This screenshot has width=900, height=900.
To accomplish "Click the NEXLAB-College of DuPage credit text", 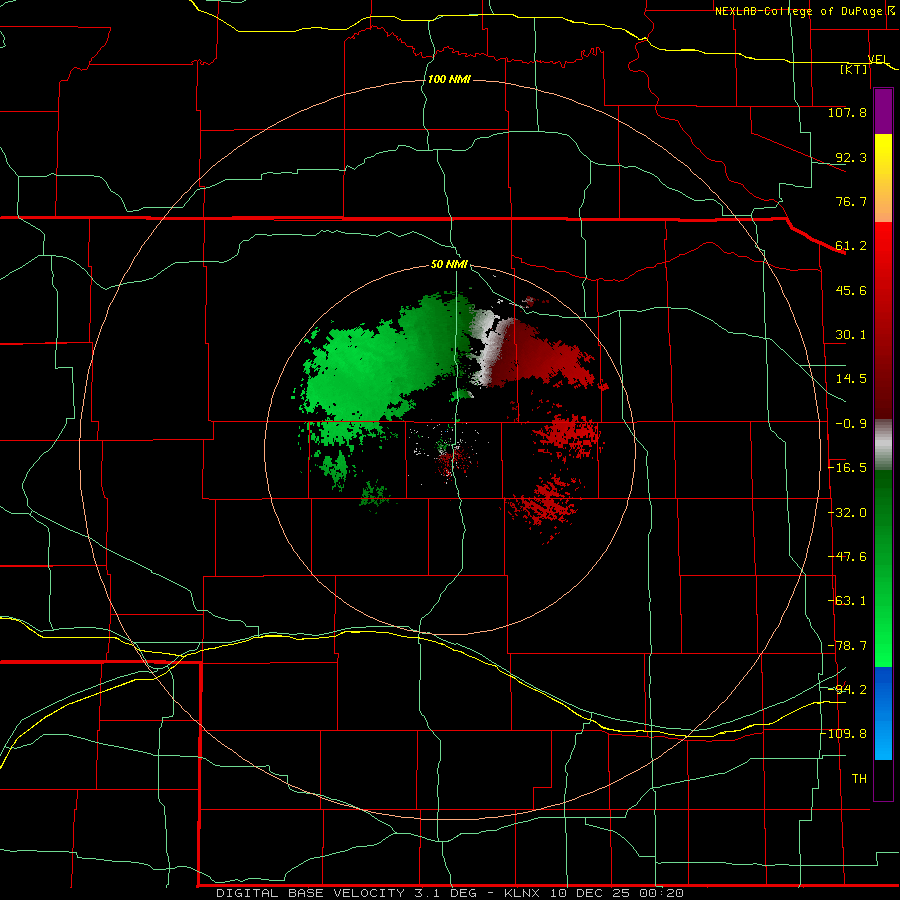I will 798,11.
